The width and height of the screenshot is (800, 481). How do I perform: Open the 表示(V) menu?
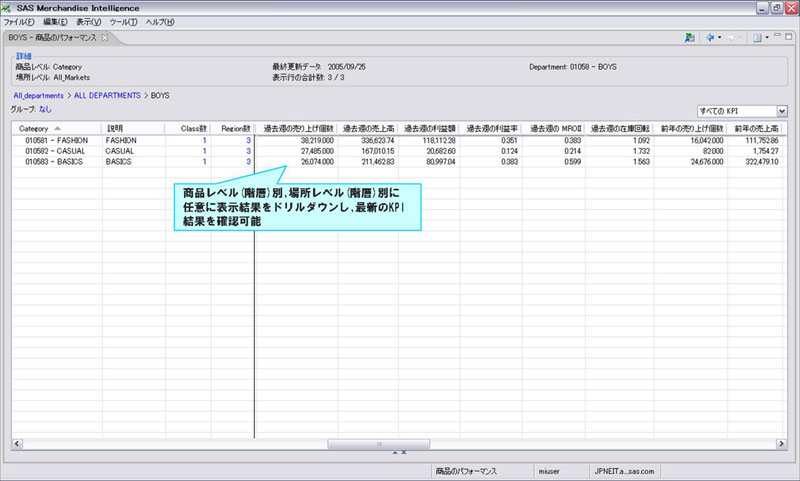(88, 22)
